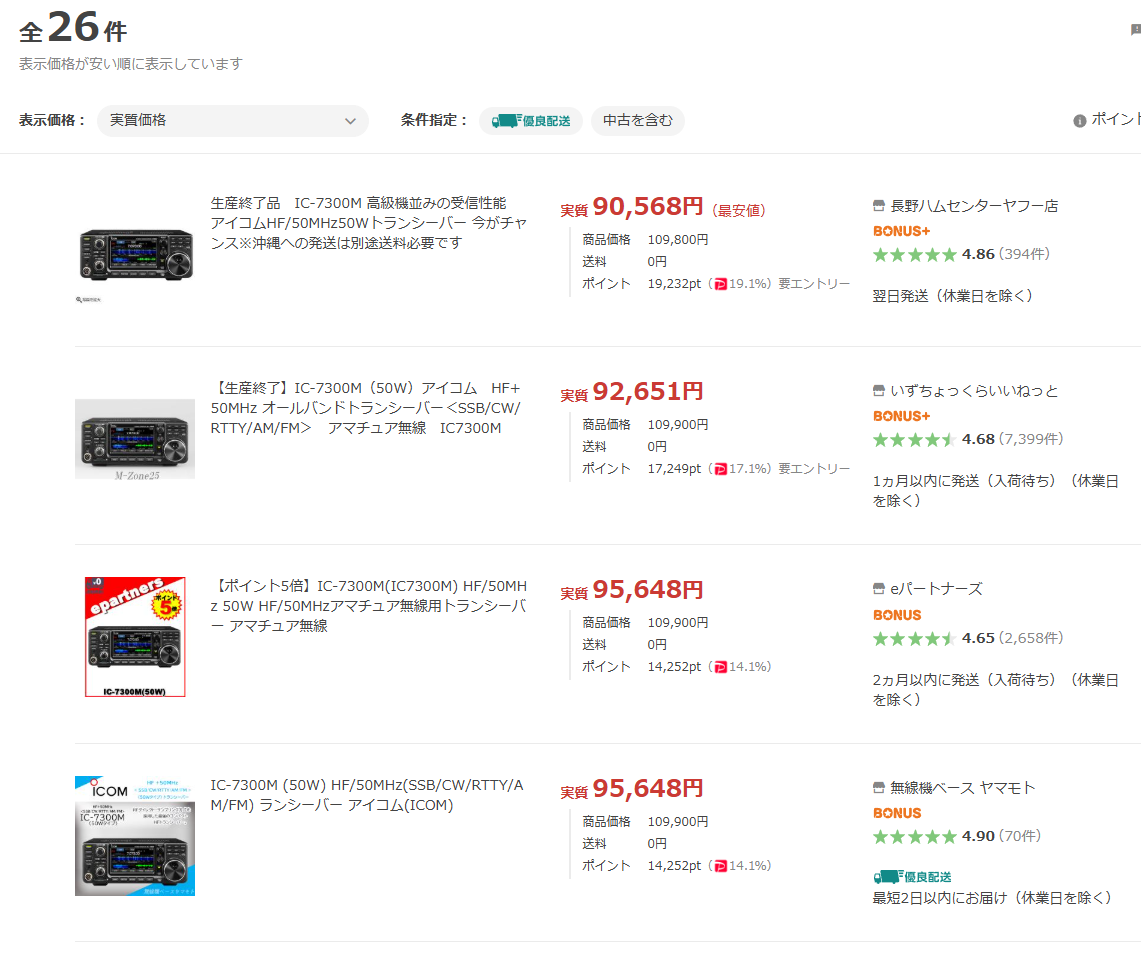The image size is (1141, 954).
Task: Click the 90,568円 lowest price
Action: (x=647, y=207)
